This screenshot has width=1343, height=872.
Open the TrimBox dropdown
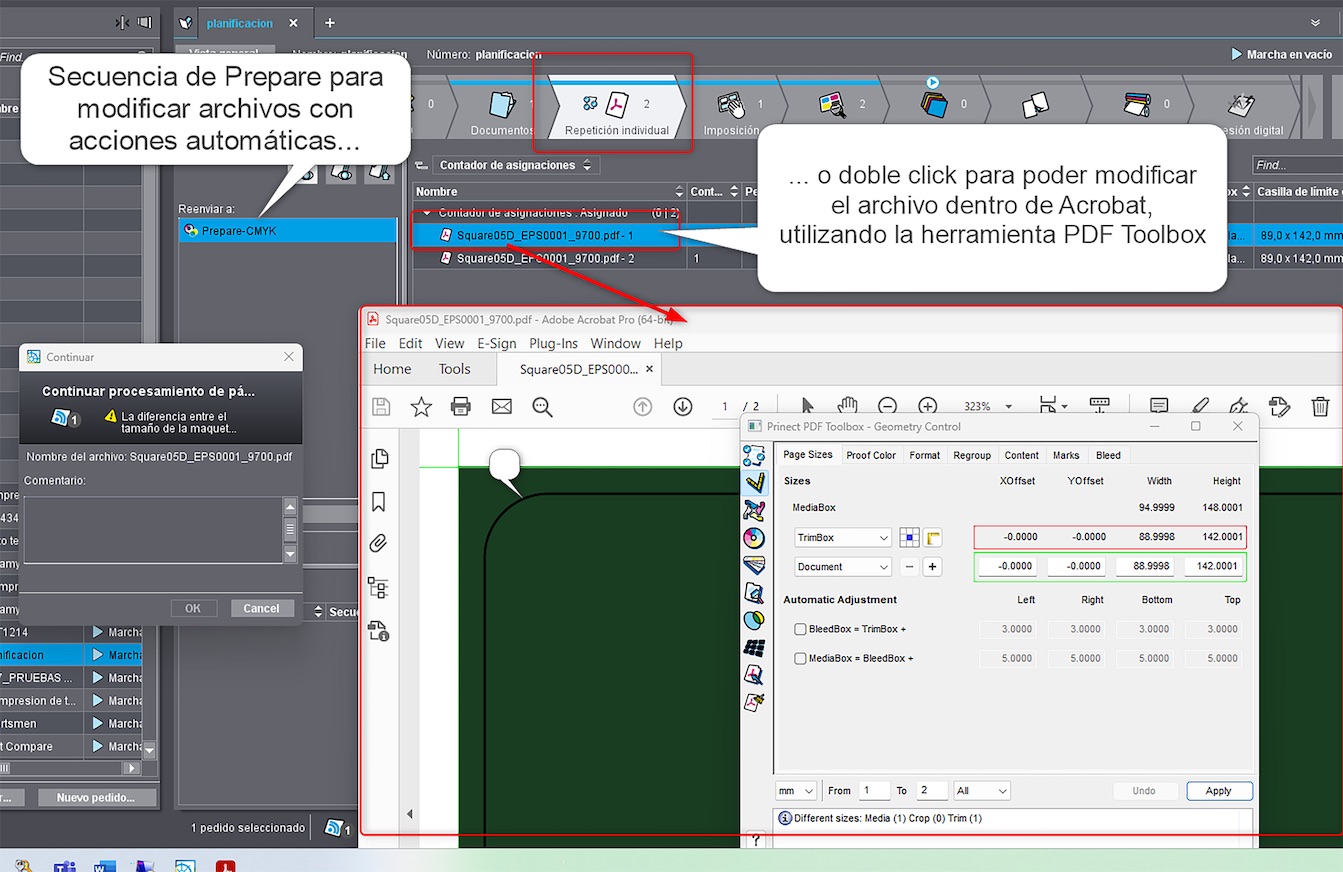tap(843, 538)
